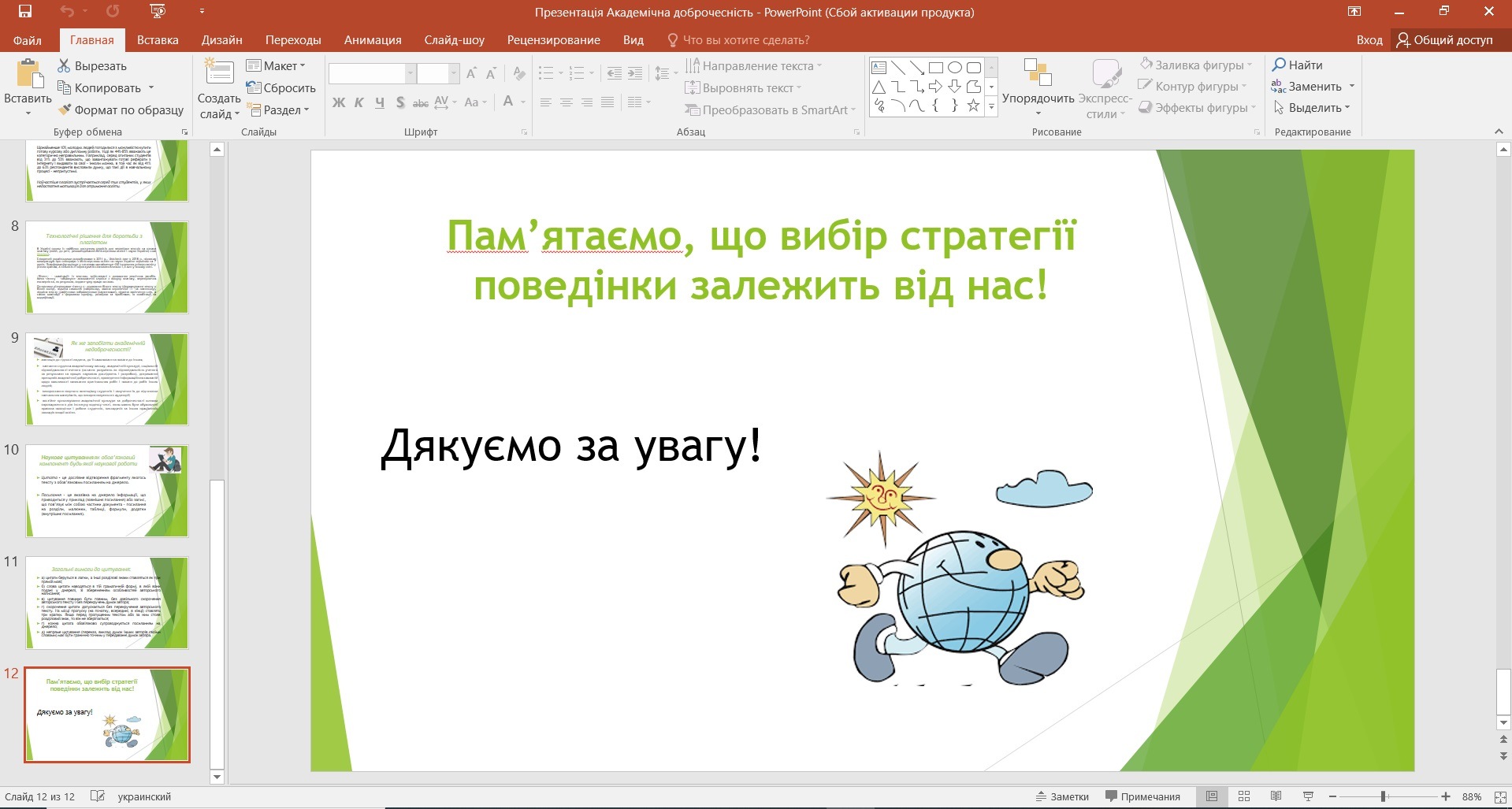
Task: Toggle italic (К) formatting
Action: (359, 102)
